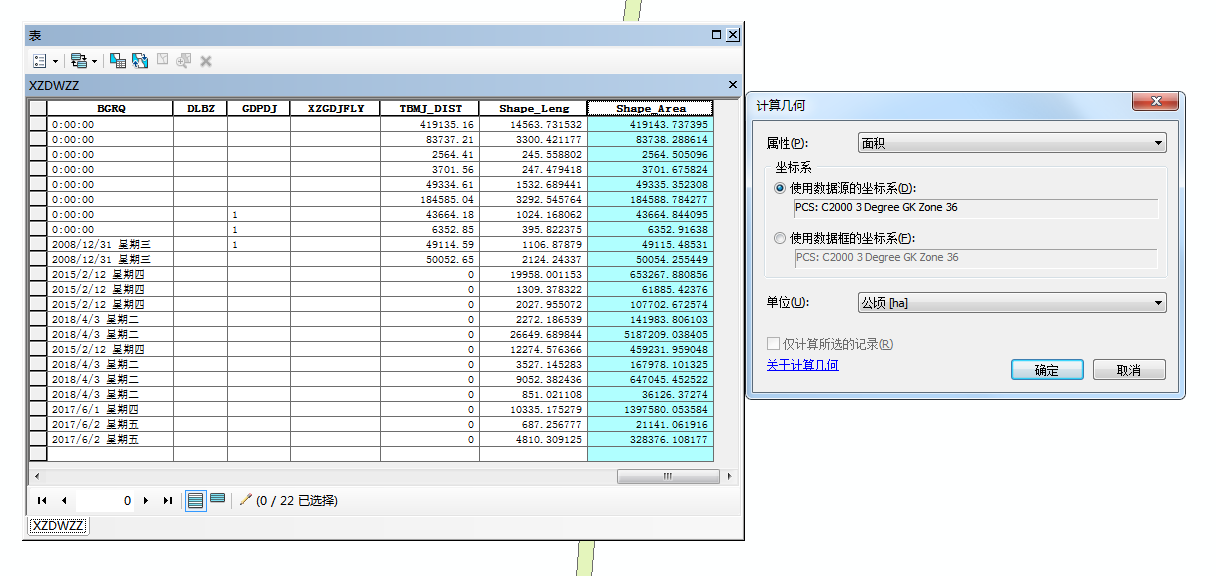Click the Select By Attributes icon
Viewport: 1216px width, 576px height.
pos(117,61)
